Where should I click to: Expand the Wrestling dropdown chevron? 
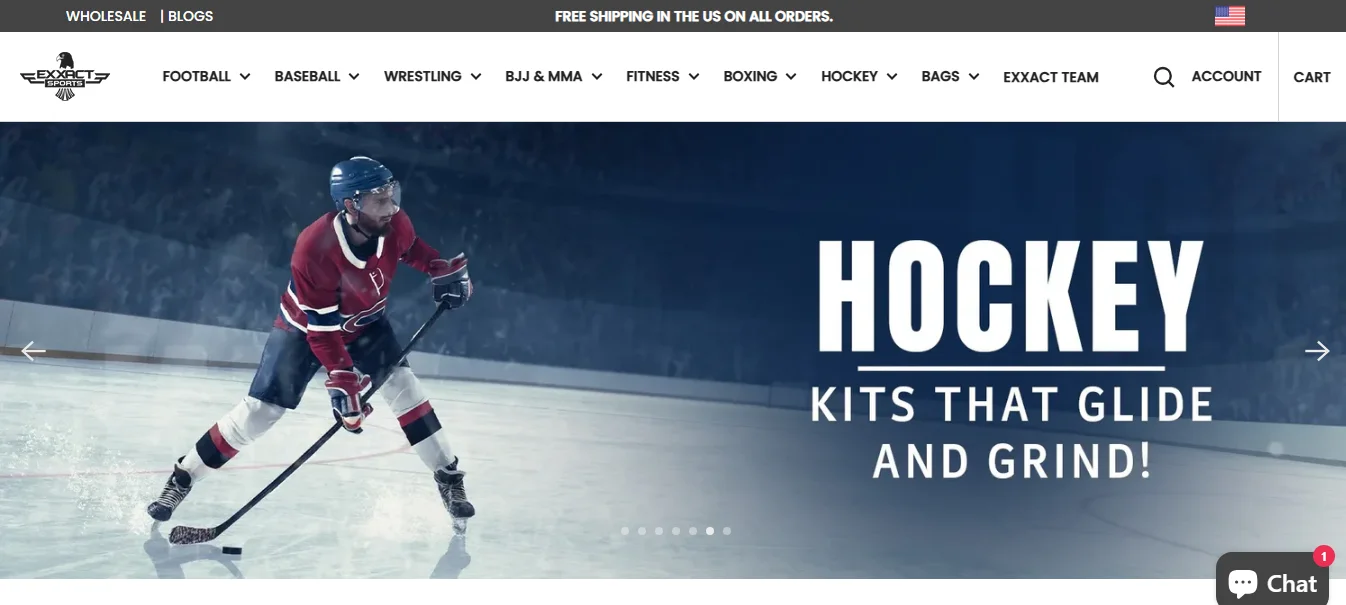(476, 77)
